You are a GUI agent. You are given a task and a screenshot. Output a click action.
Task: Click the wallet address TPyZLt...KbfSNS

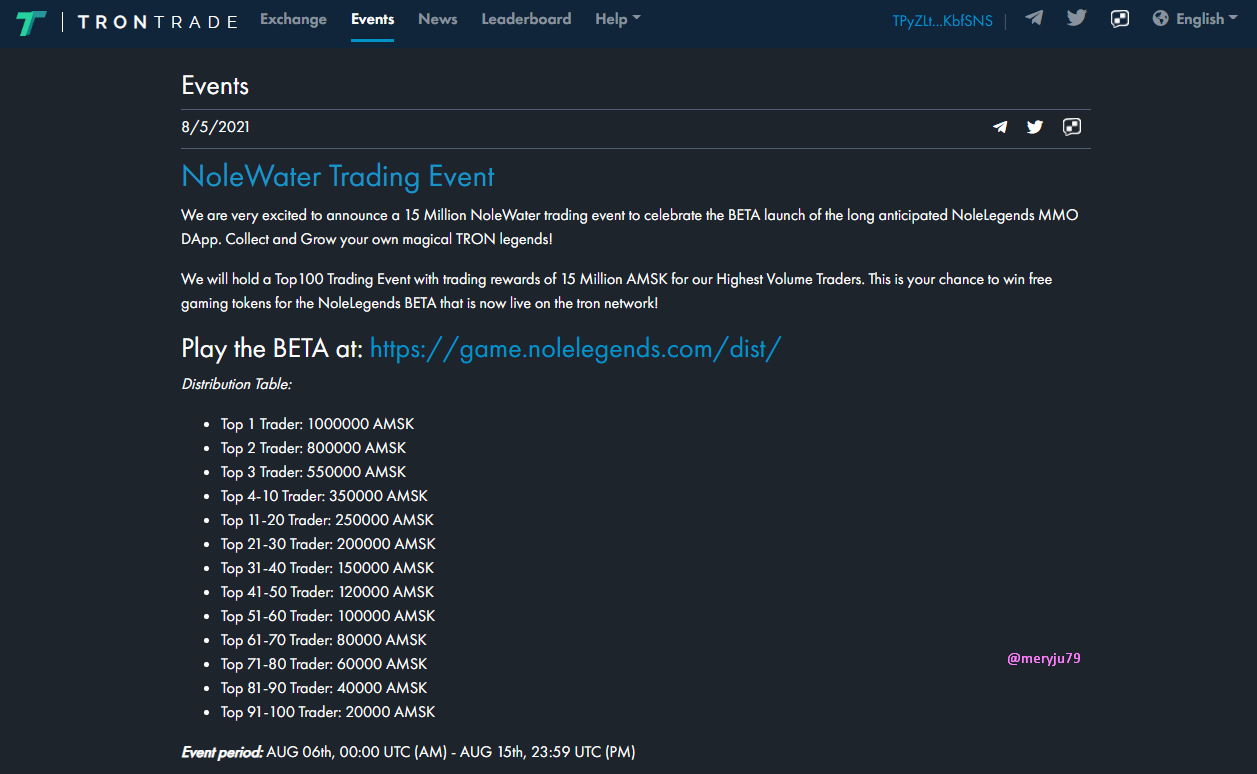943,21
